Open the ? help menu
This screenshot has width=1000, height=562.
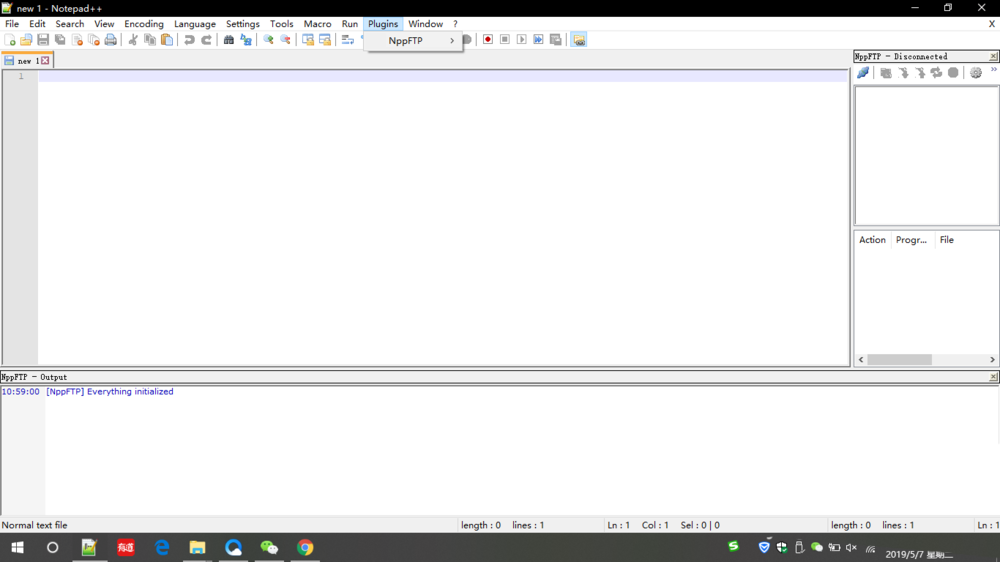(455, 24)
